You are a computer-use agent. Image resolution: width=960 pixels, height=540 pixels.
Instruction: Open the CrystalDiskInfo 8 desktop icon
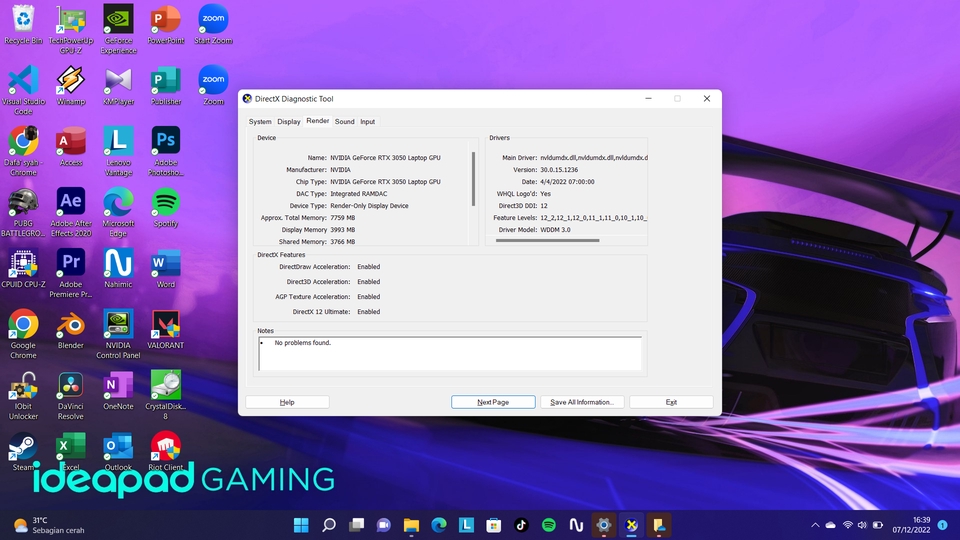(165, 394)
